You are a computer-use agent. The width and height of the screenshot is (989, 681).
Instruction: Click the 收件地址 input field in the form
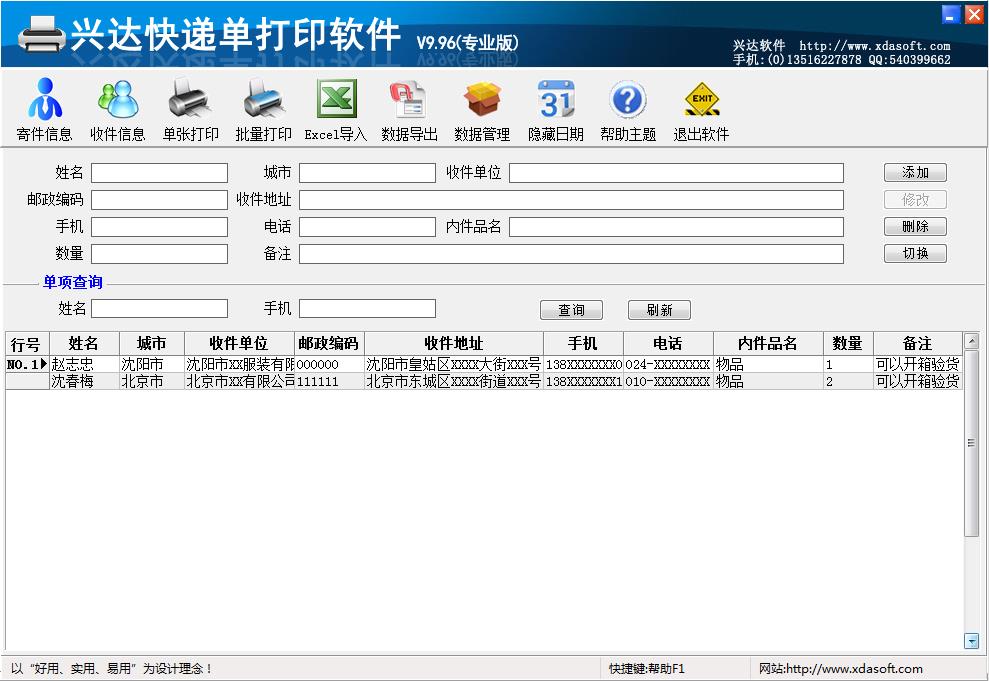[x=571, y=200]
